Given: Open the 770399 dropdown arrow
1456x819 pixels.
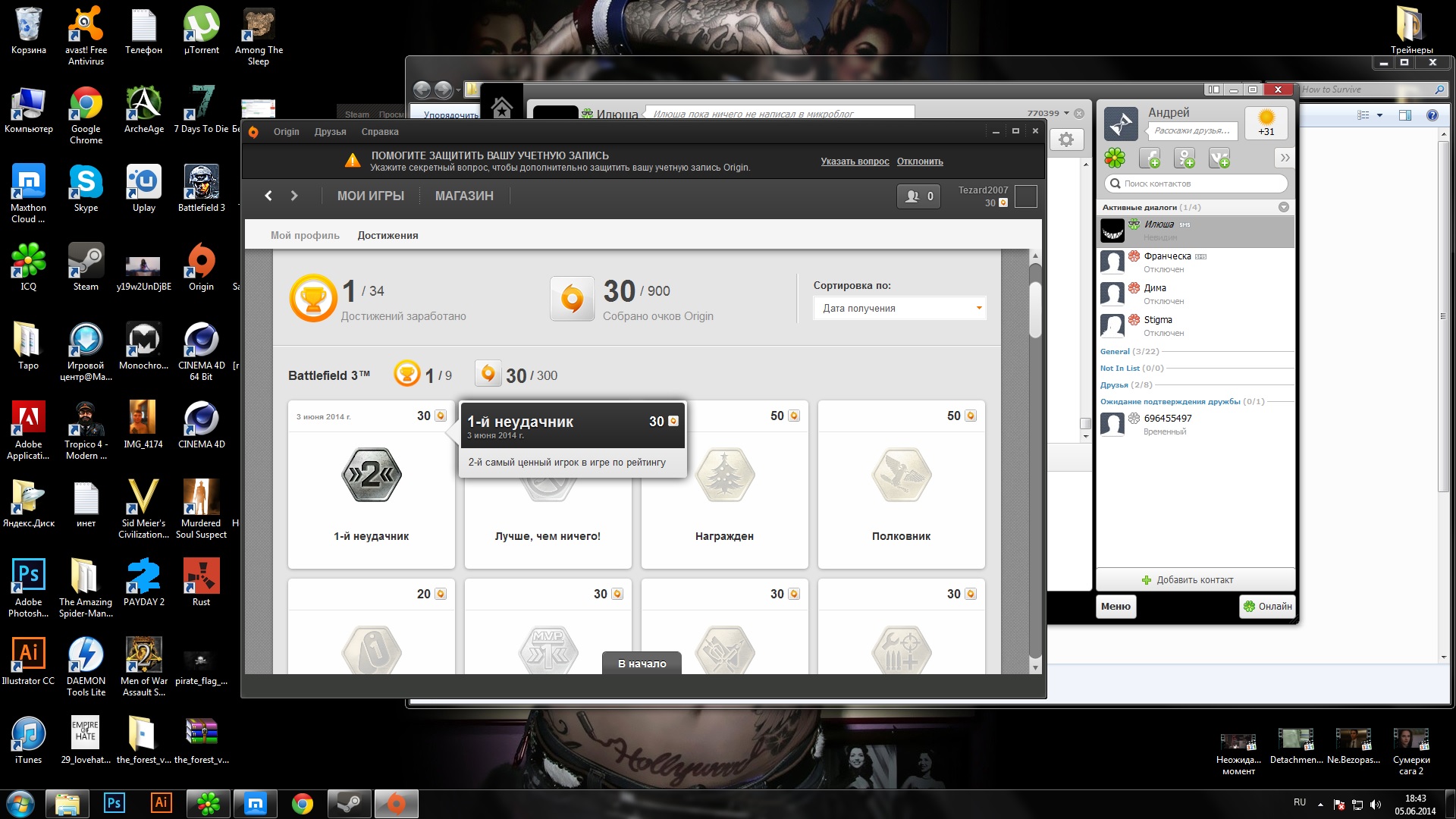Looking at the screenshot, I should pos(1066,113).
